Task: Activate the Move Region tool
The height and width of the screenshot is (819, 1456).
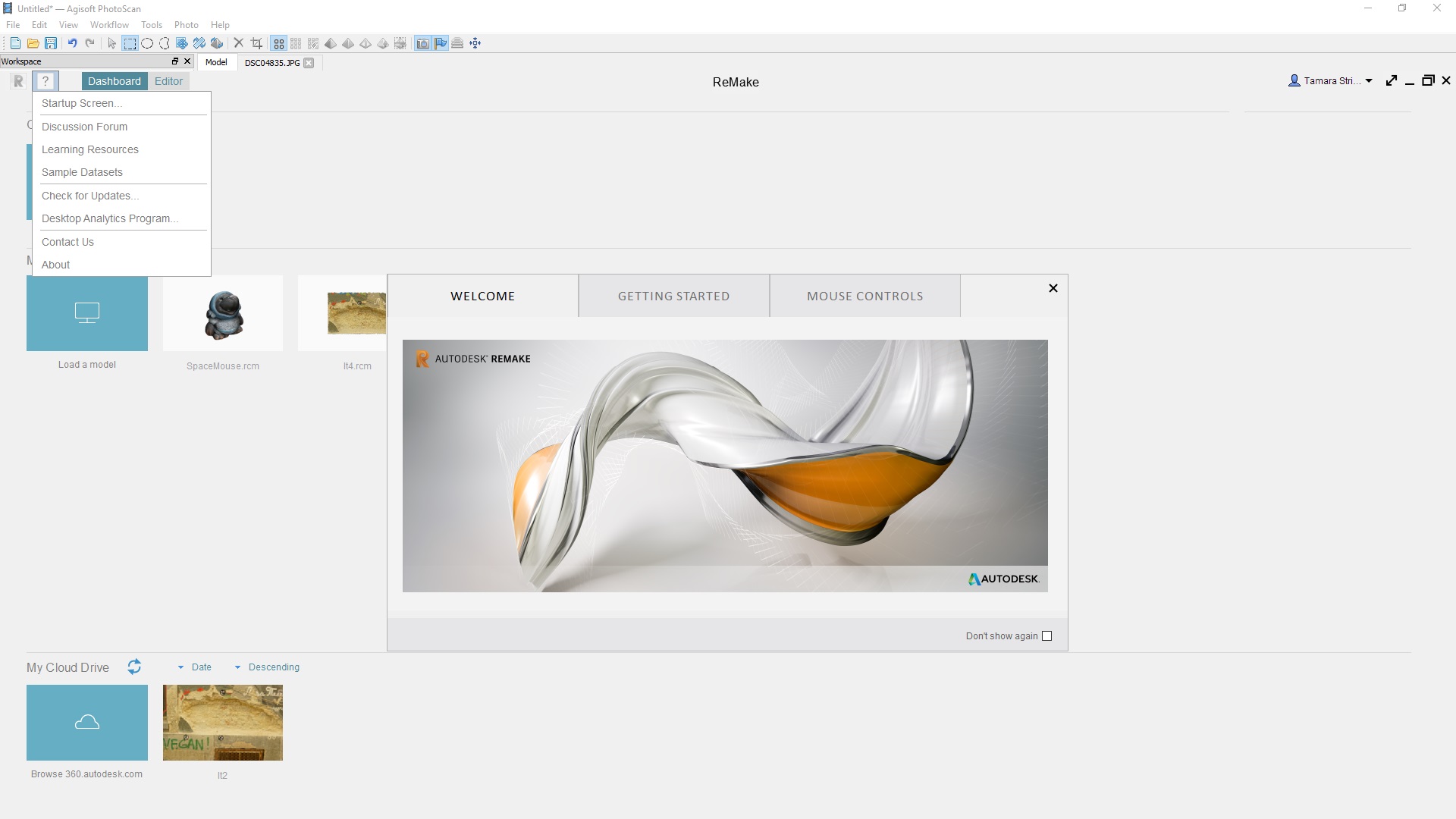Action: (x=182, y=43)
